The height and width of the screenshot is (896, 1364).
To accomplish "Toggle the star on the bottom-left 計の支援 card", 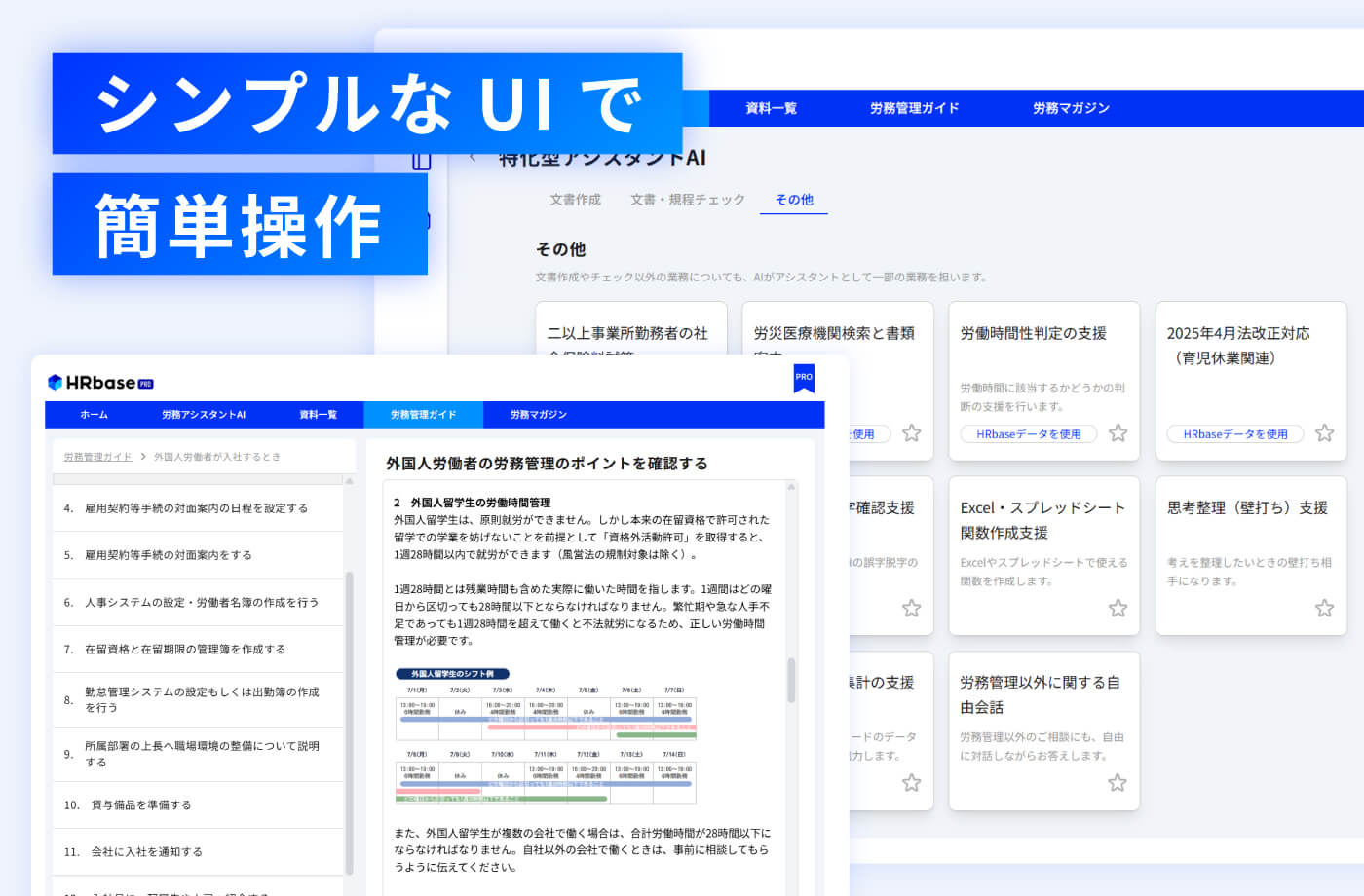I will click(911, 783).
